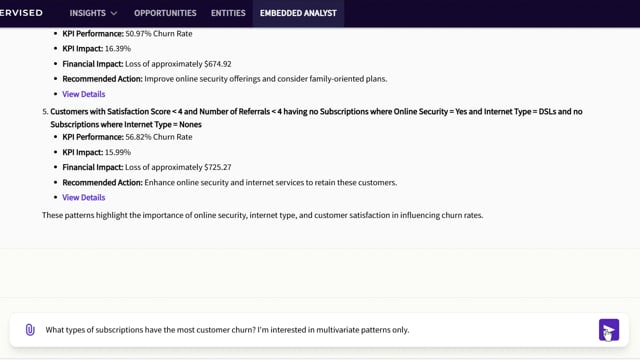Screen dimensions: 640x360
Task: Click the $725.27 Financial Impact line
Action: point(147,167)
